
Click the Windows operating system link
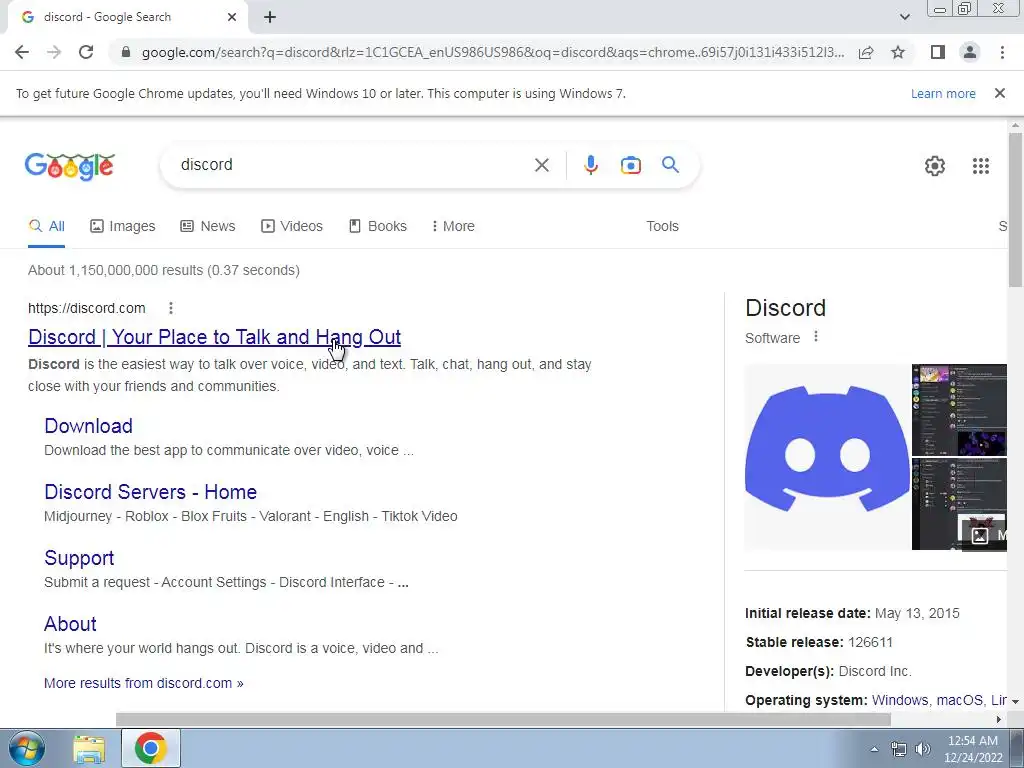pos(900,700)
